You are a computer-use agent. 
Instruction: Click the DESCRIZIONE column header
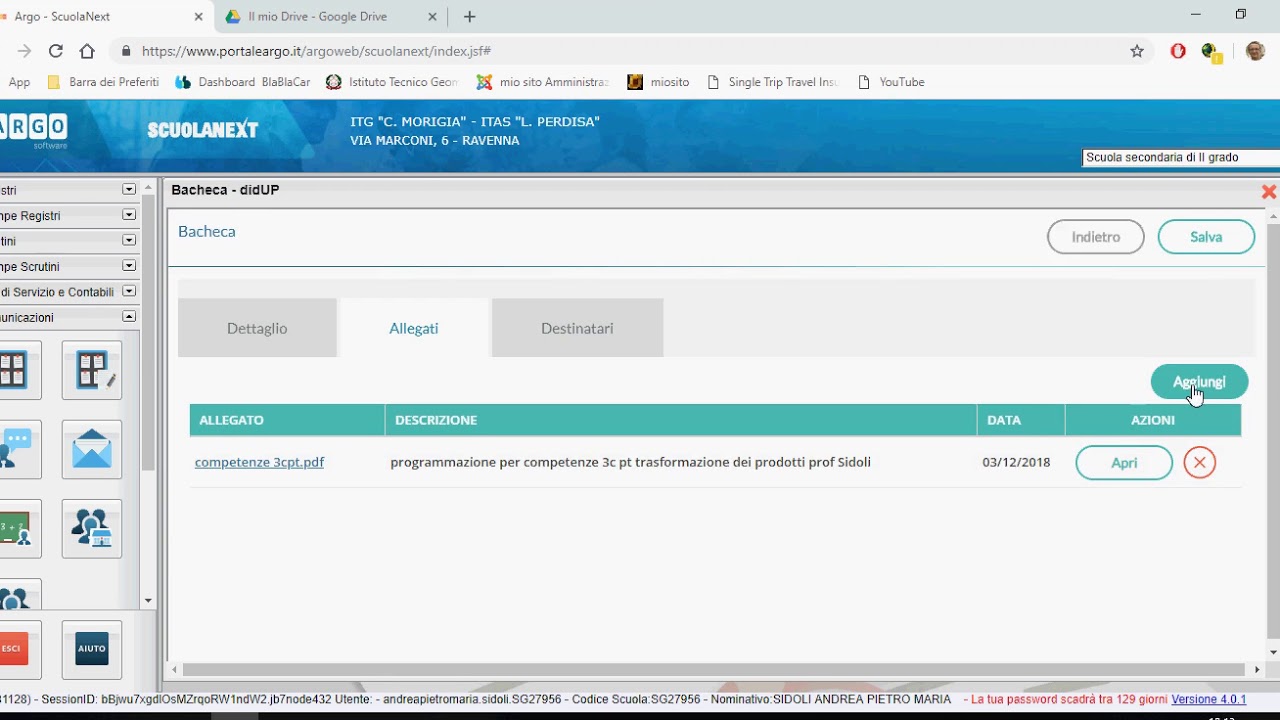point(681,420)
